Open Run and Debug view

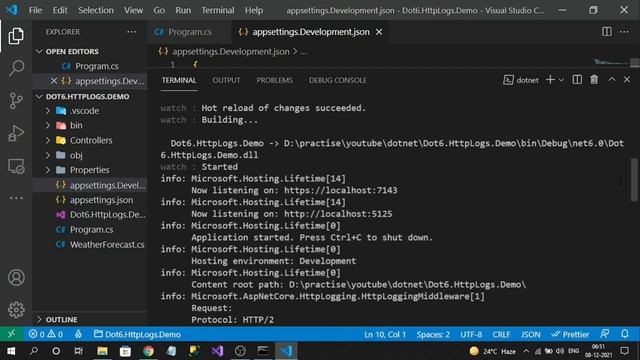pos(16,133)
